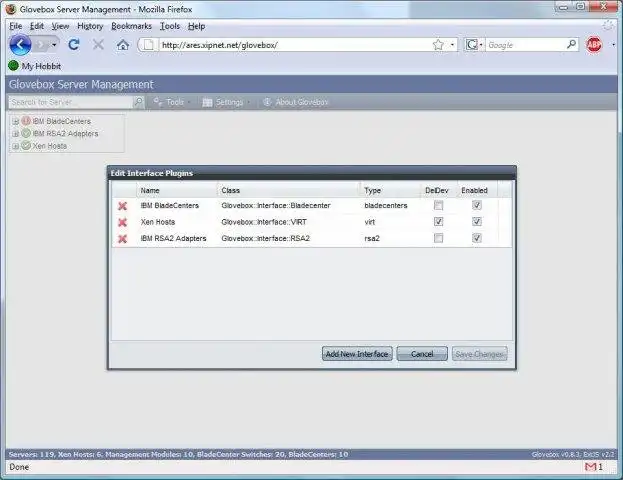Open the search engine selector dropdown
Image resolution: width=623 pixels, height=480 pixels.
pos(481,45)
